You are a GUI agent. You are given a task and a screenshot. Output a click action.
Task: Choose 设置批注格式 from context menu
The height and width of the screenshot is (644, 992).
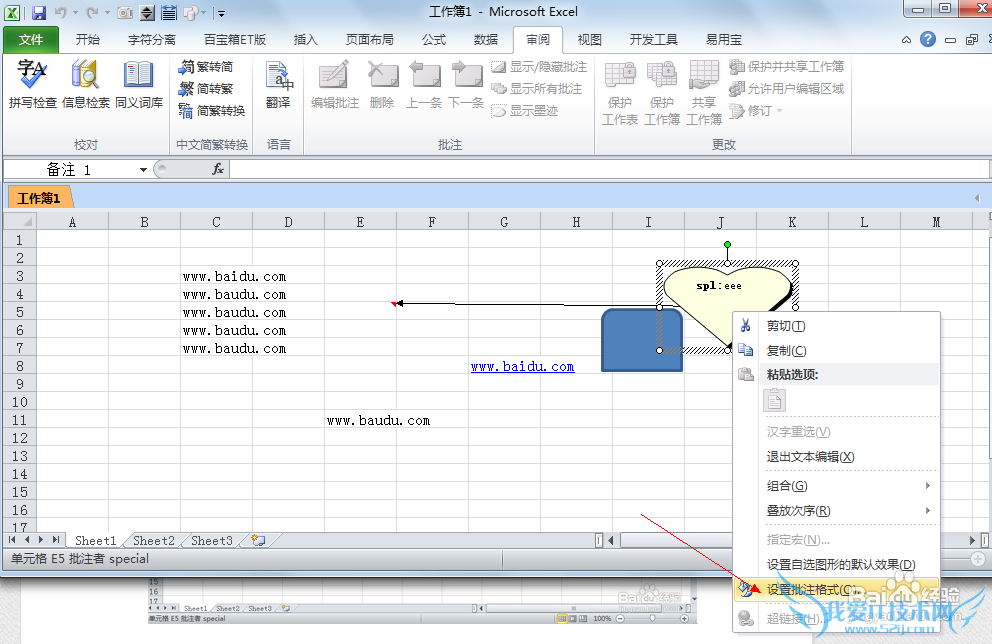pyautogui.click(x=836, y=590)
